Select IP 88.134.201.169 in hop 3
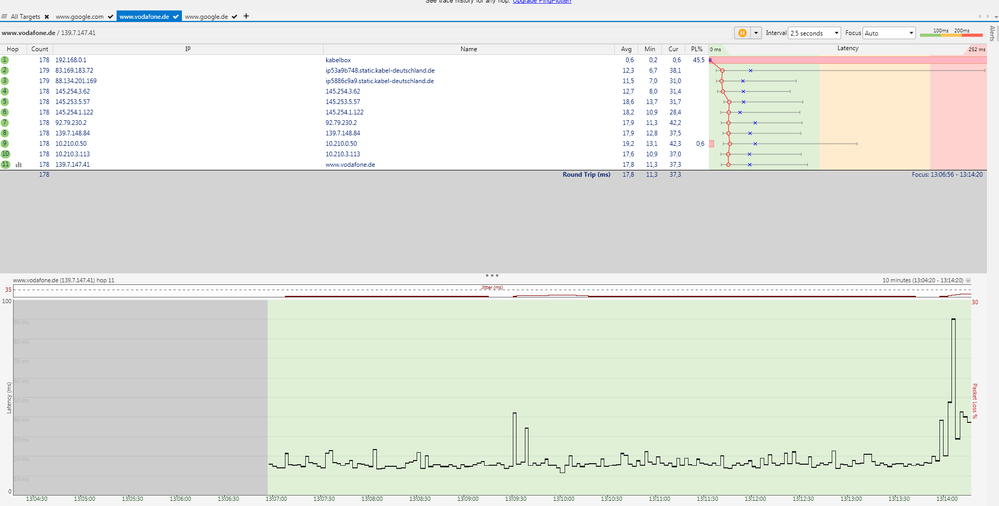The width and height of the screenshot is (999, 506). coord(76,81)
